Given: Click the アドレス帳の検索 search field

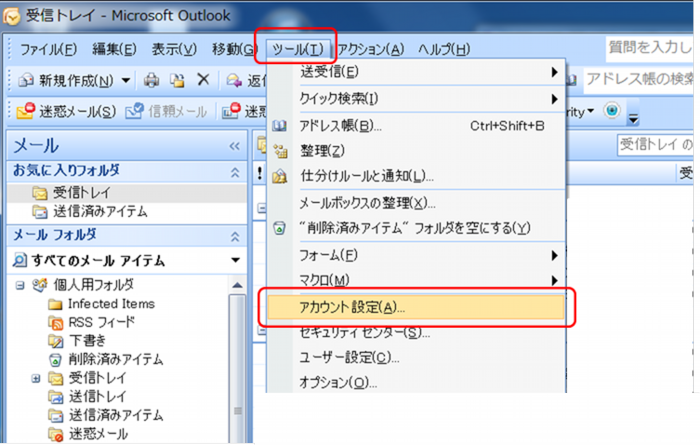Looking at the screenshot, I should (x=639, y=79).
